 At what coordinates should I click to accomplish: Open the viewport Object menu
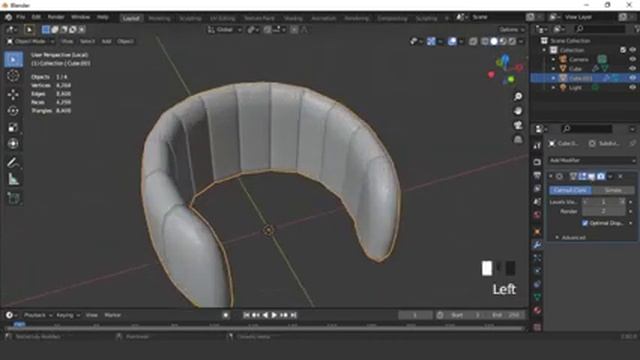(x=125, y=41)
